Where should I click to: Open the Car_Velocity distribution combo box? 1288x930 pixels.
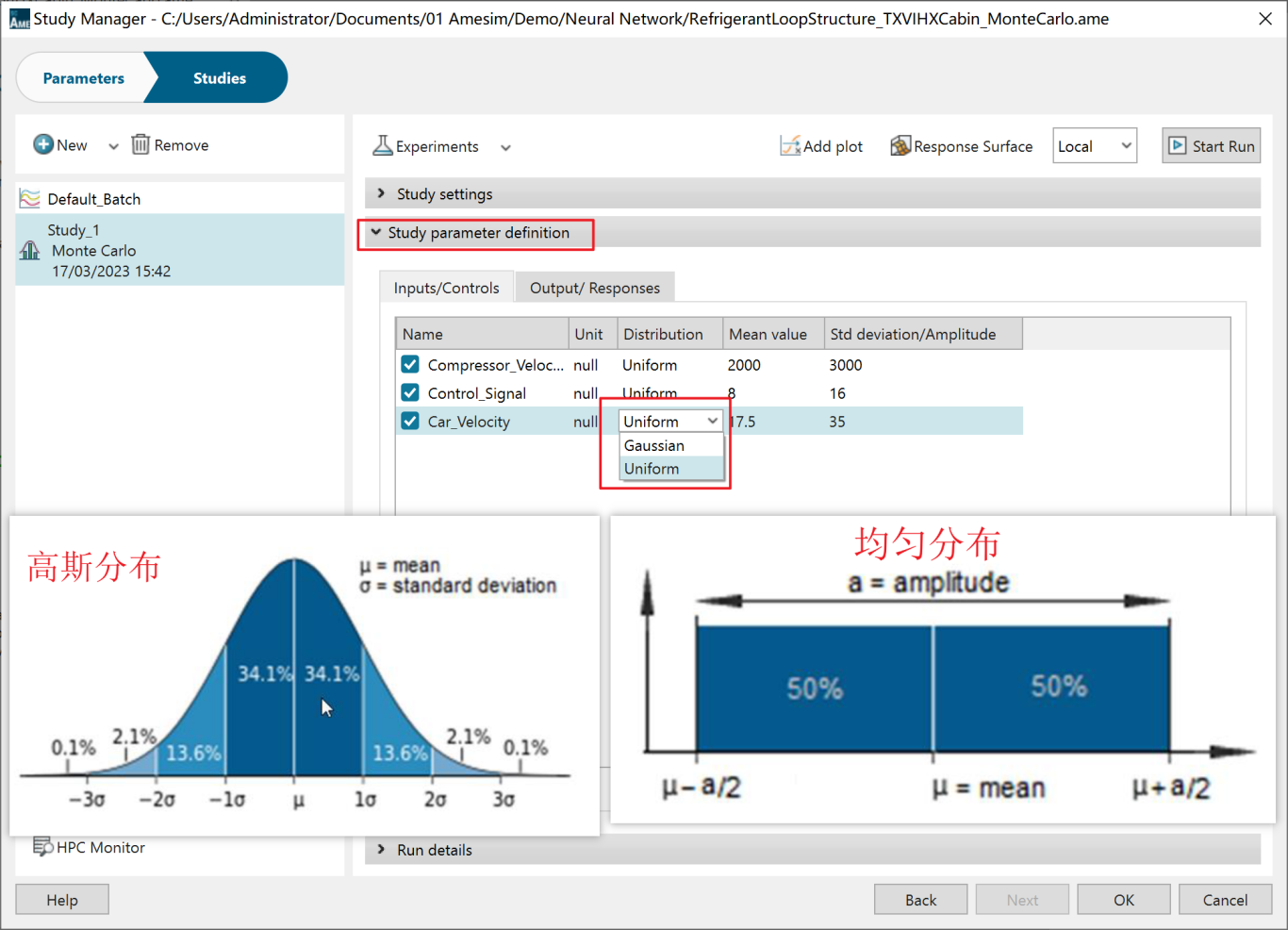pyautogui.click(x=671, y=421)
